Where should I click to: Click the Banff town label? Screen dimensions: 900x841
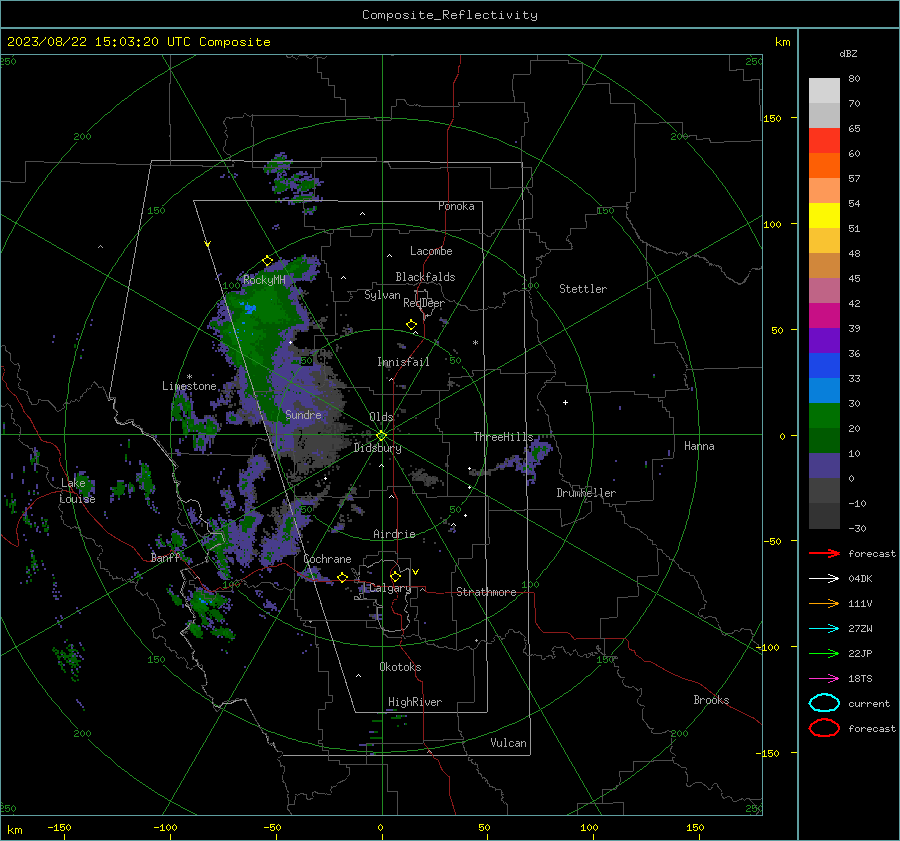[x=165, y=557]
